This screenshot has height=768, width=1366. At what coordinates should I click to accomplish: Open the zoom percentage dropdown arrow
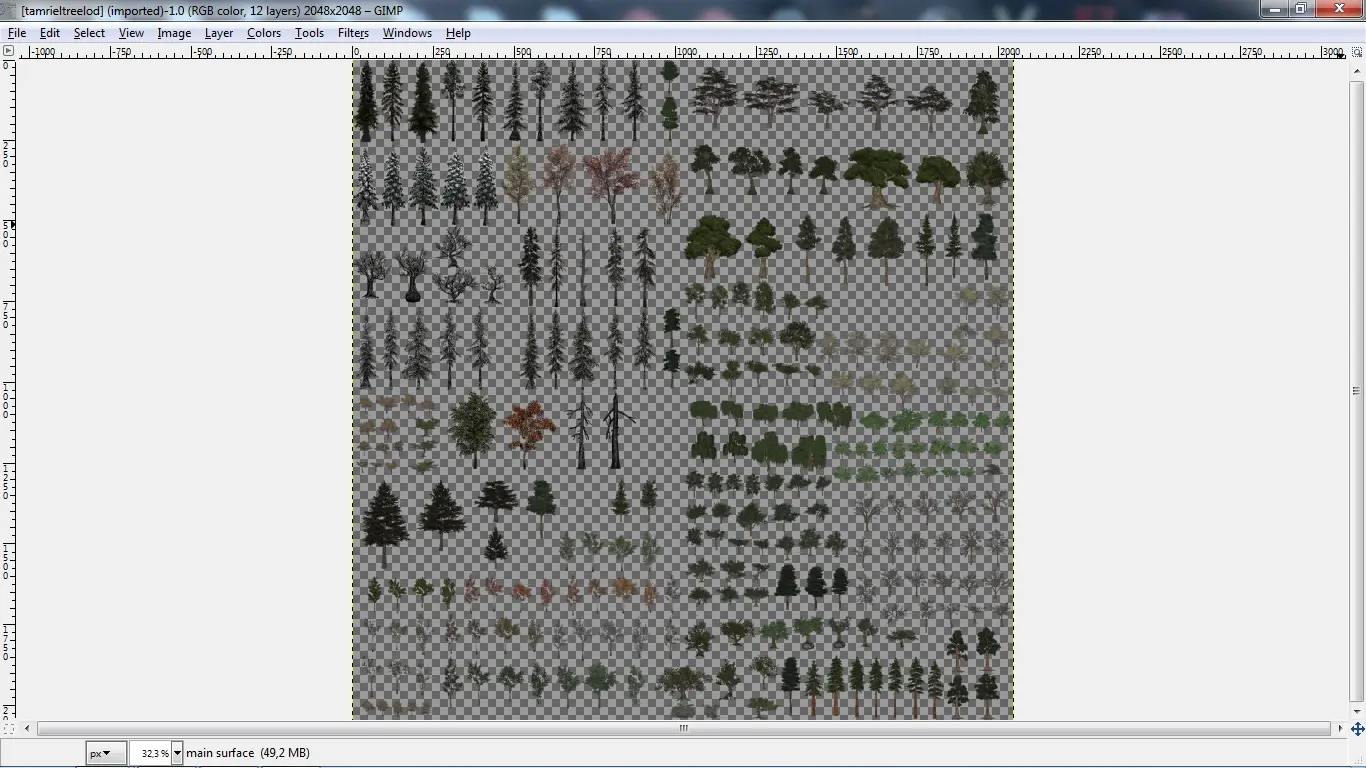(178, 753)
